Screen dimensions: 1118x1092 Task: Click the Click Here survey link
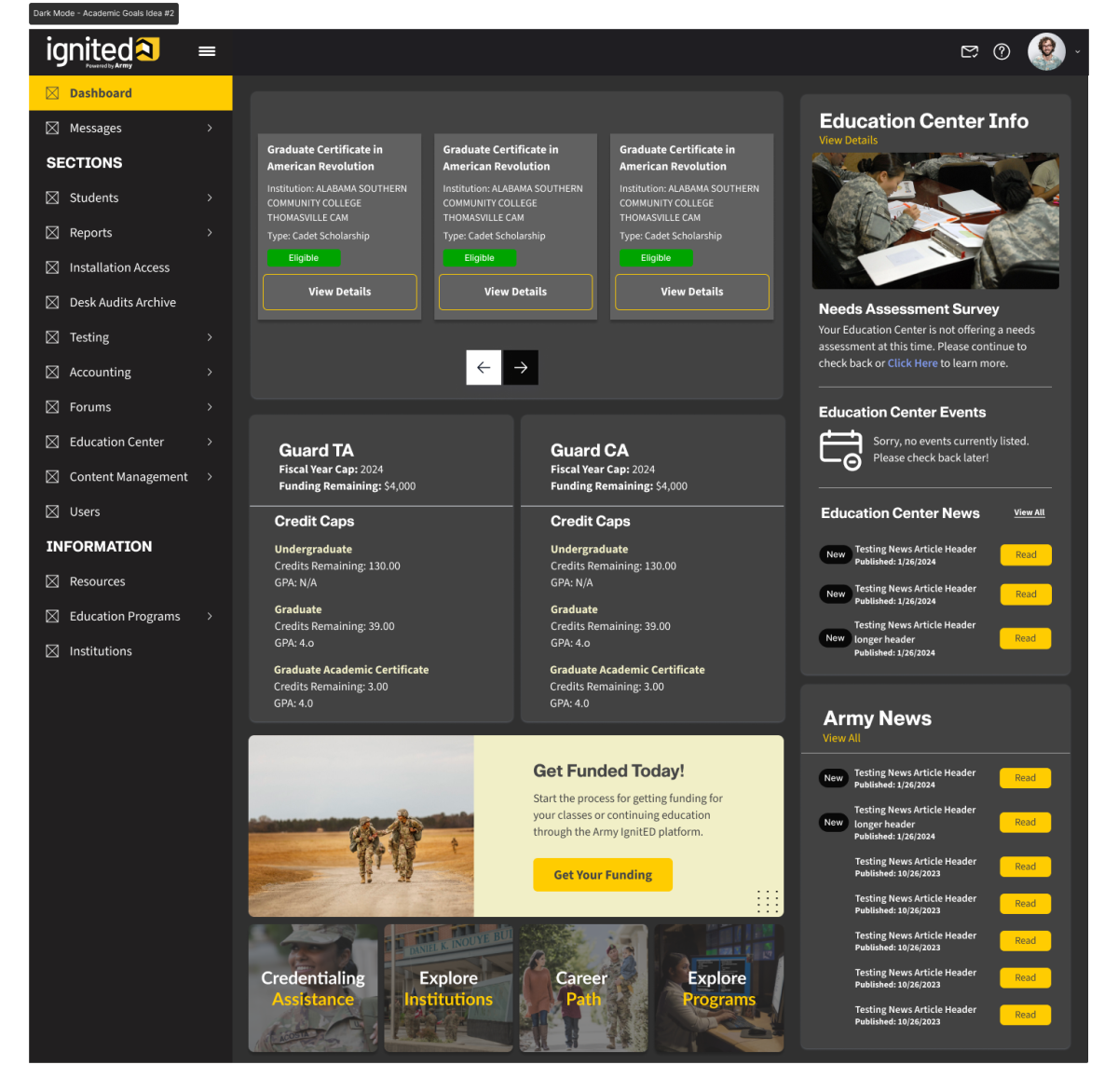tap(912, 363)
